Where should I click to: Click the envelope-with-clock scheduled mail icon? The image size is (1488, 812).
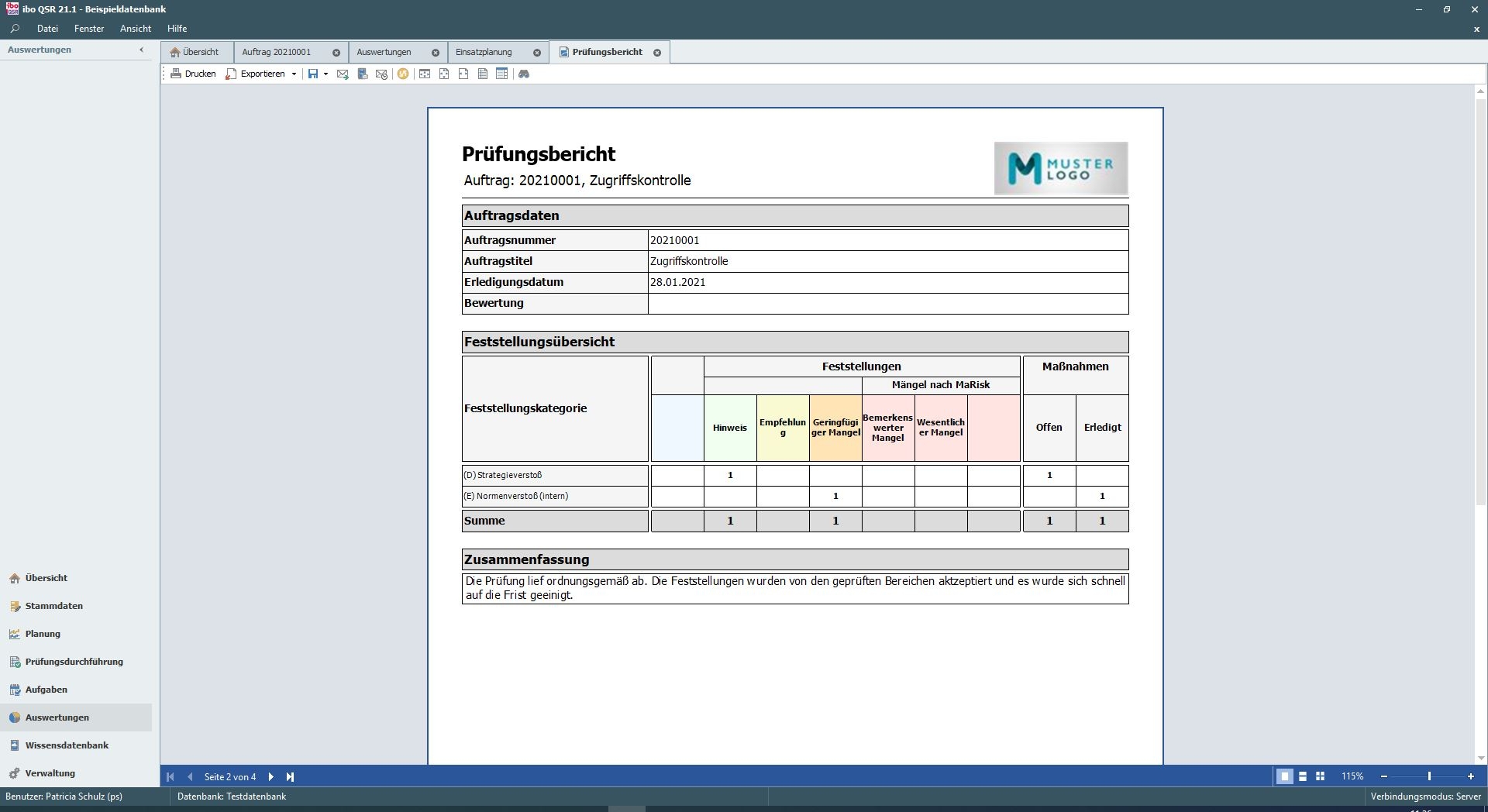381,74
